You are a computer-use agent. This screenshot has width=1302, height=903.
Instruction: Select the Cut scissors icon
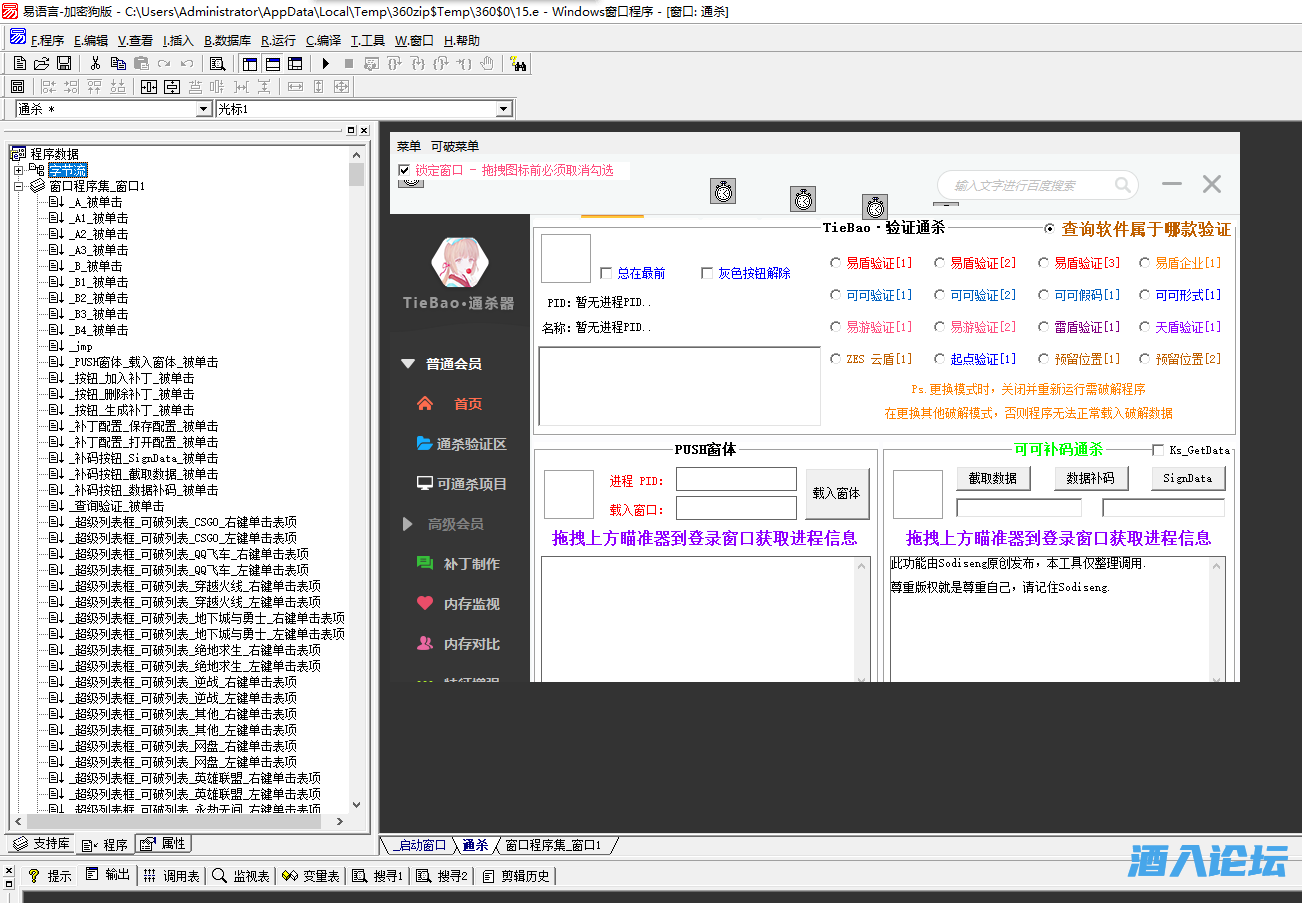pyautogui.click(x=95, y=62)
